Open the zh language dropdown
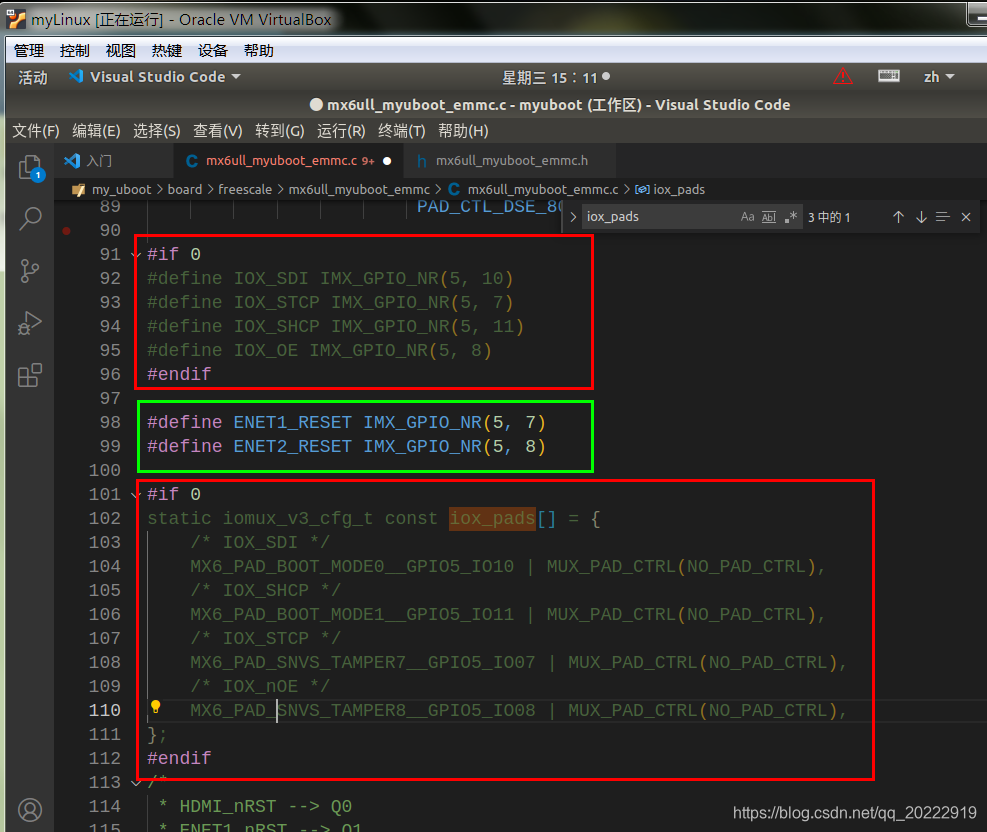Viewport: 987px width, 832px height. [936, 76]
